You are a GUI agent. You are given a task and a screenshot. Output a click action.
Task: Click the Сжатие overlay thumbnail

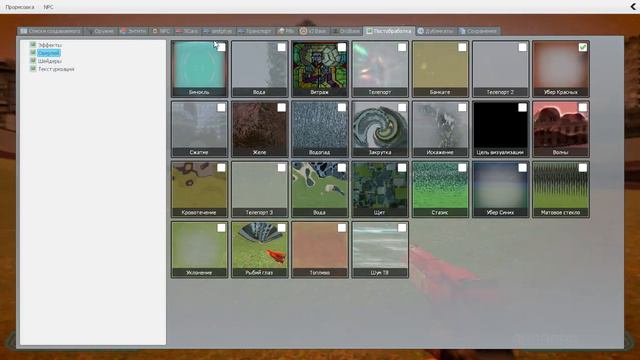pos(199,129)
